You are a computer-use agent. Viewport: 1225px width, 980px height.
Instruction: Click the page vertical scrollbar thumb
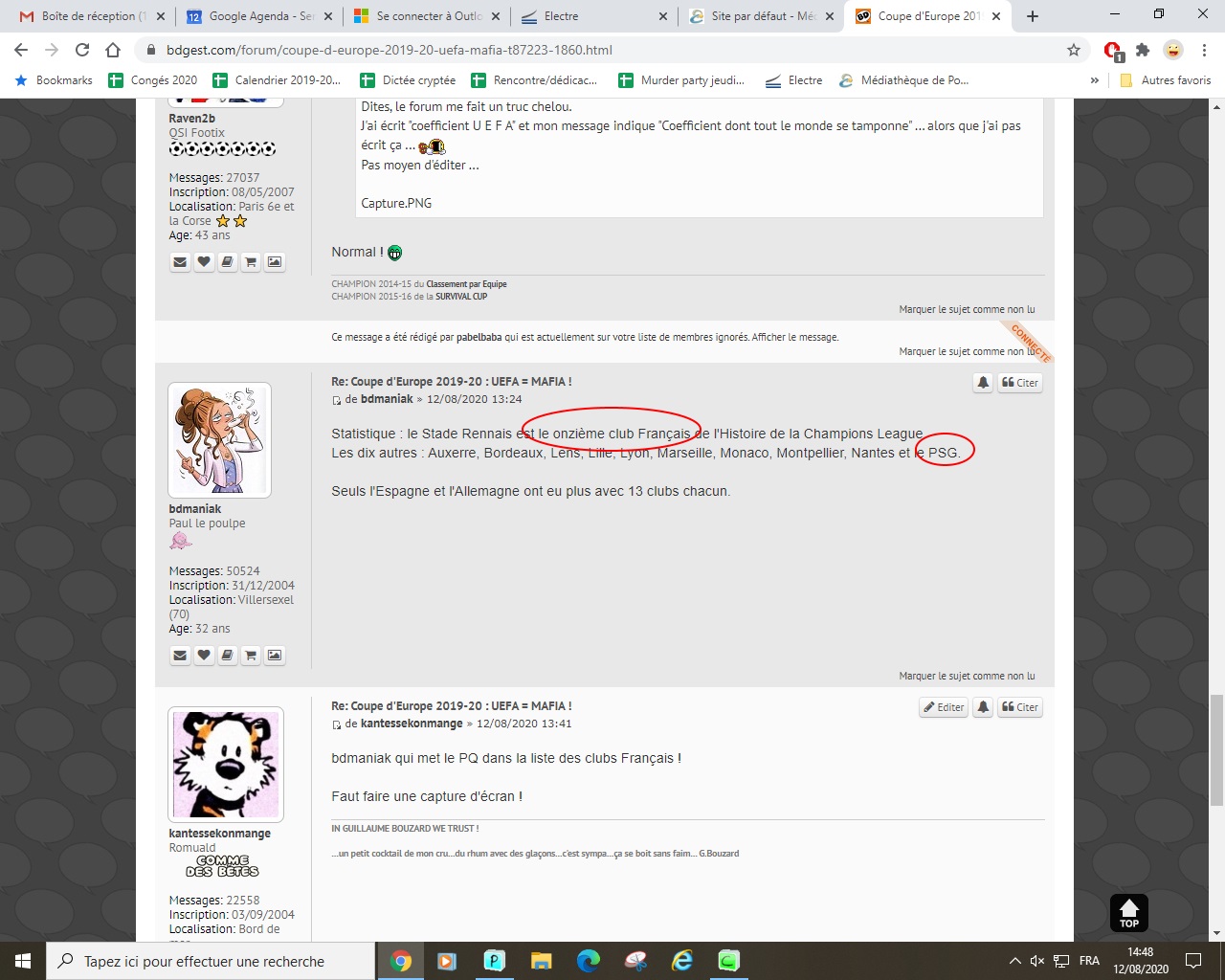click(1216, 750)
